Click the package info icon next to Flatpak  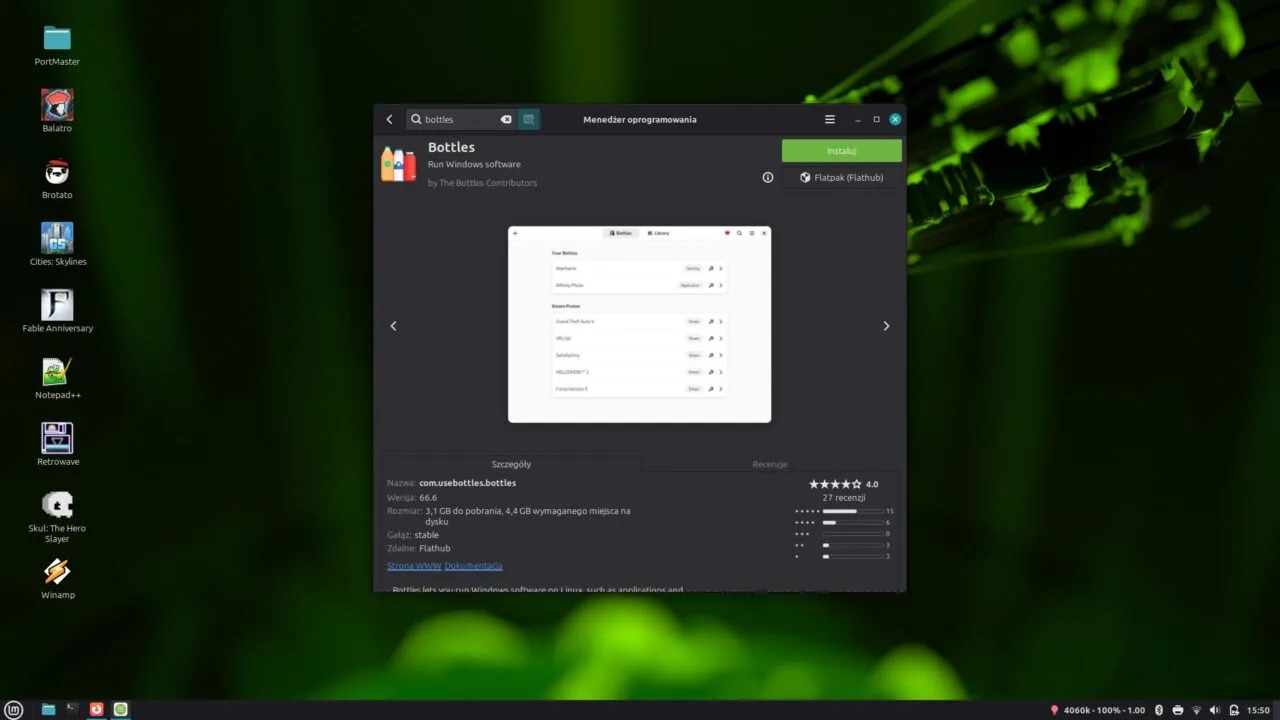pyautogui.click(x=768, y=177)
